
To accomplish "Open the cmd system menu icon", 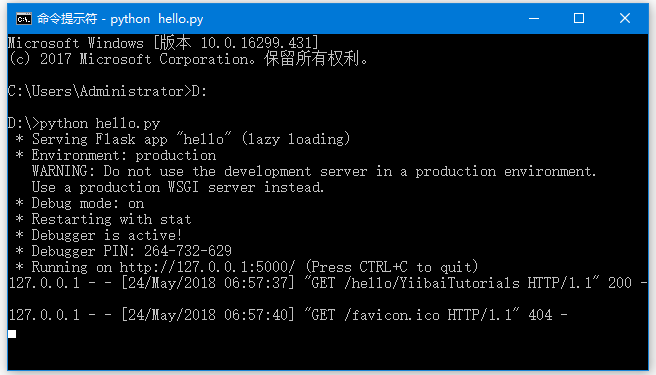I will click(23, 19).
